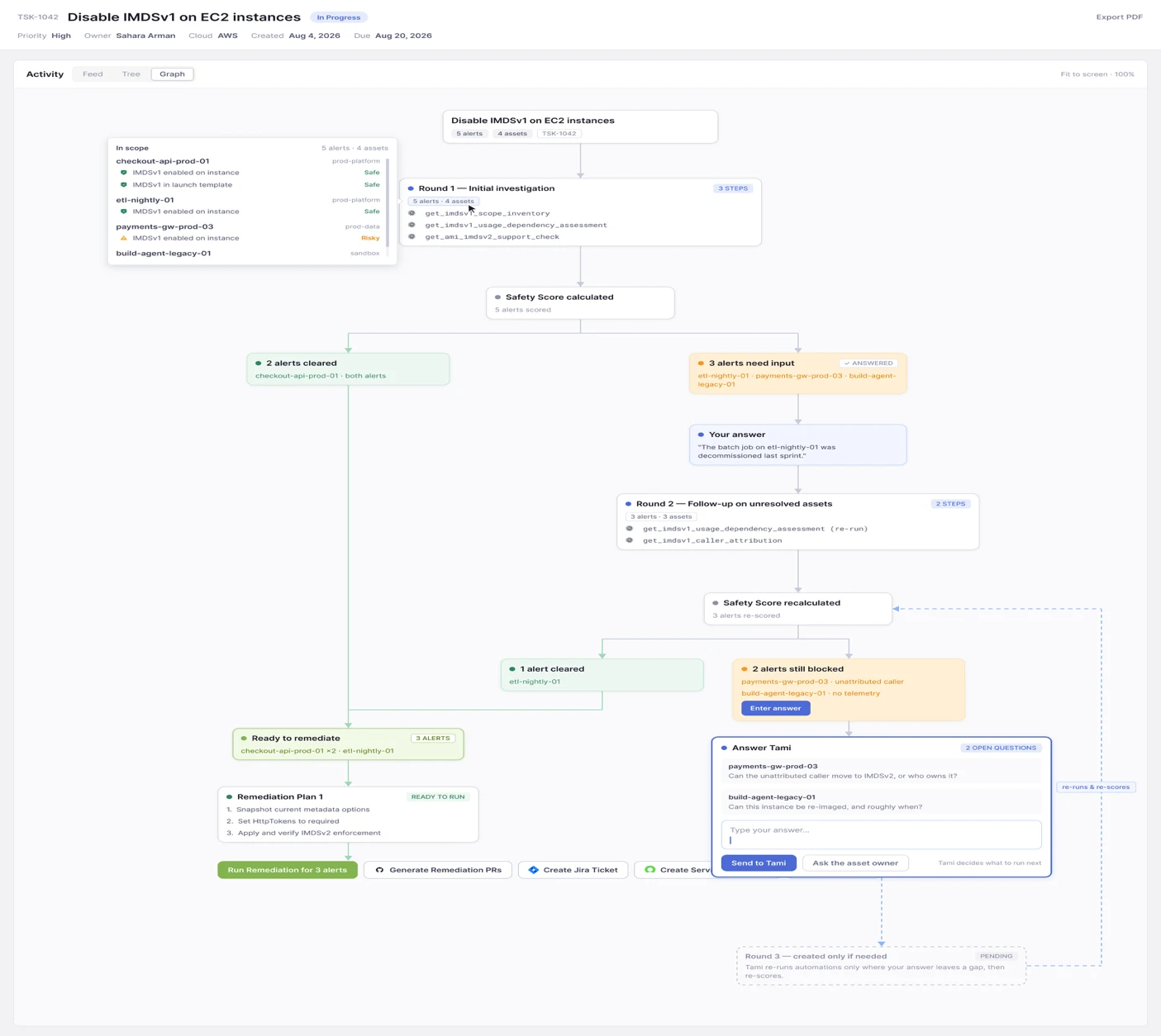Click gear icon beside get_ami_imdsv2_support_check

[x=412, y=236]
